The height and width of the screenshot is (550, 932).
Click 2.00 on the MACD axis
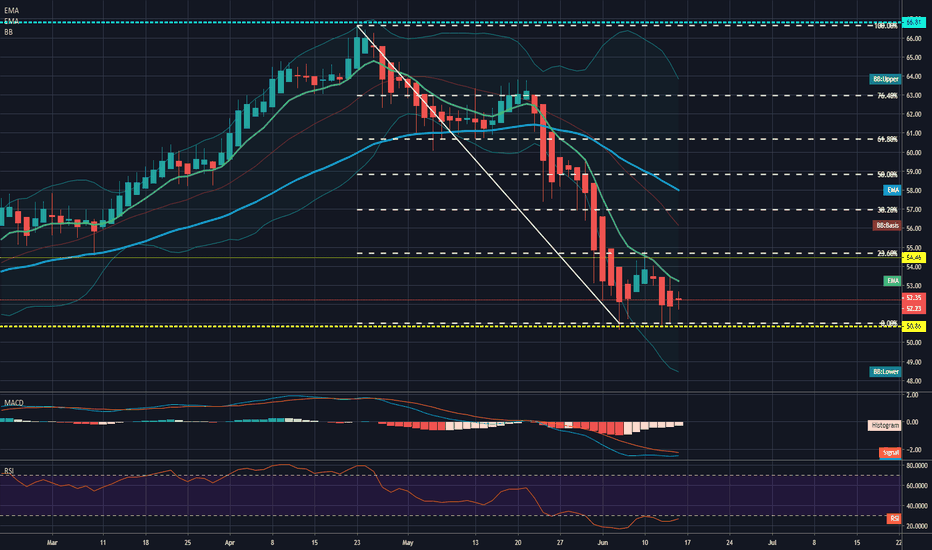(912, 395)
